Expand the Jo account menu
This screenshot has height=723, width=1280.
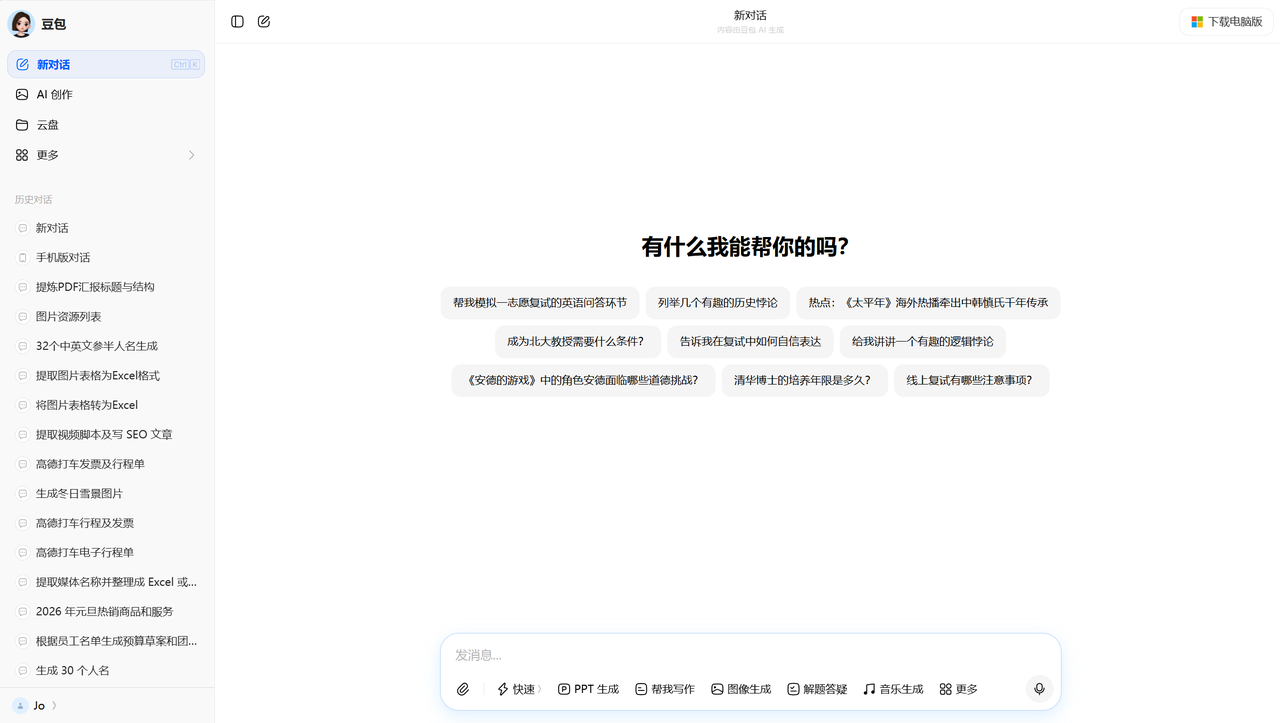coord(38,705)
